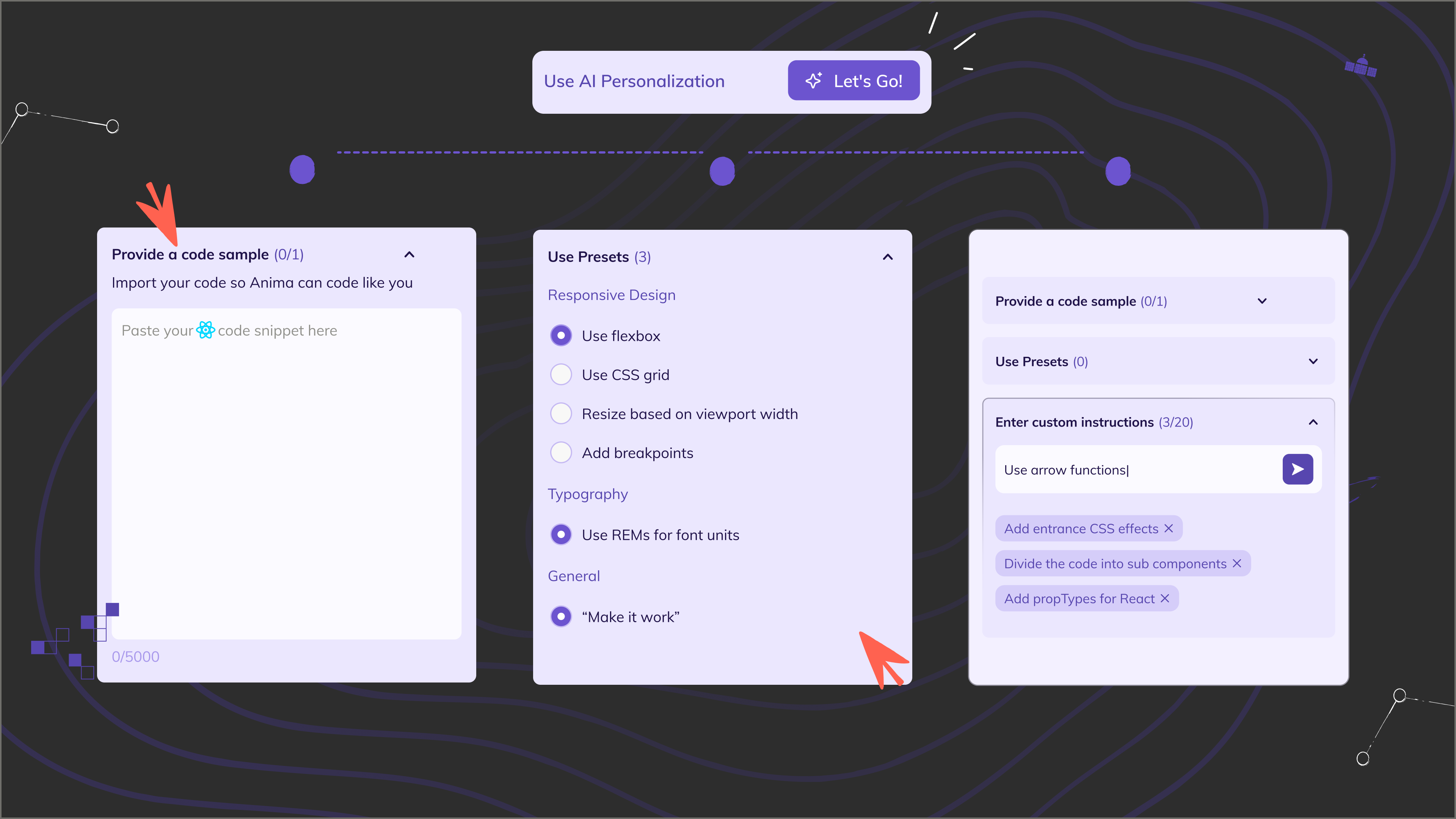
Task: Remove the Add entrance CSS effects tag
Action: pos(1169,529)
